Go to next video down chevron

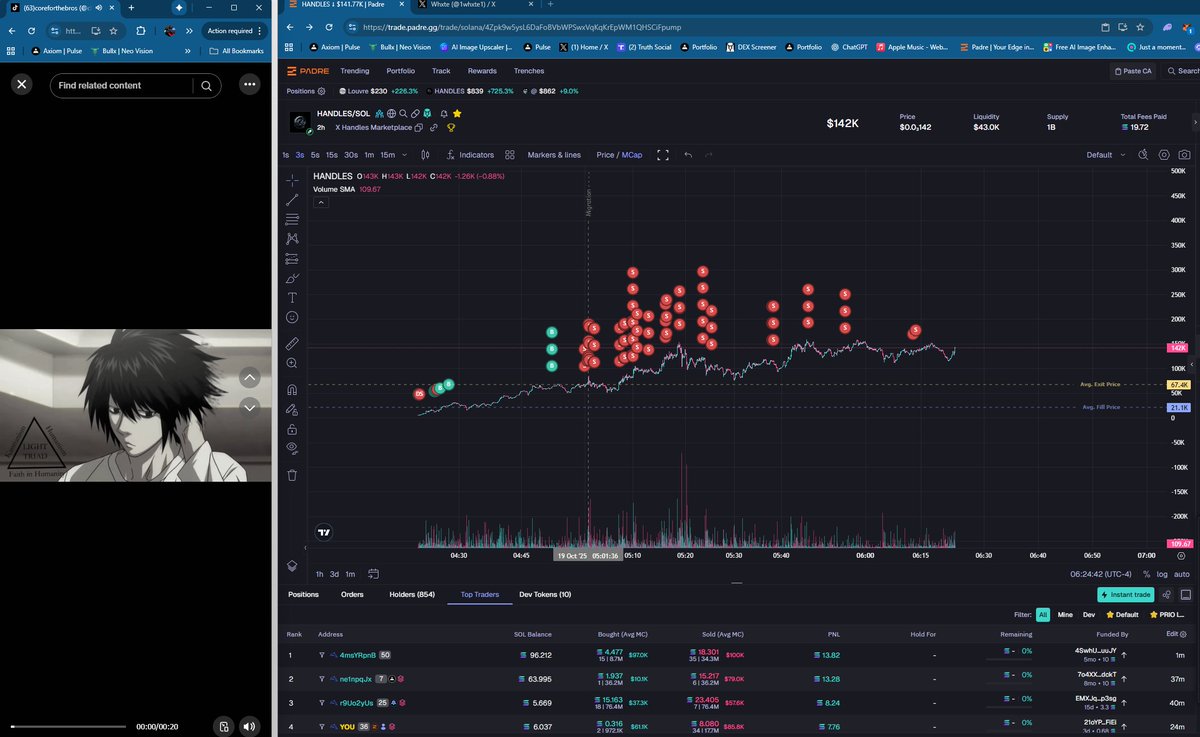[x=250, y=406]
